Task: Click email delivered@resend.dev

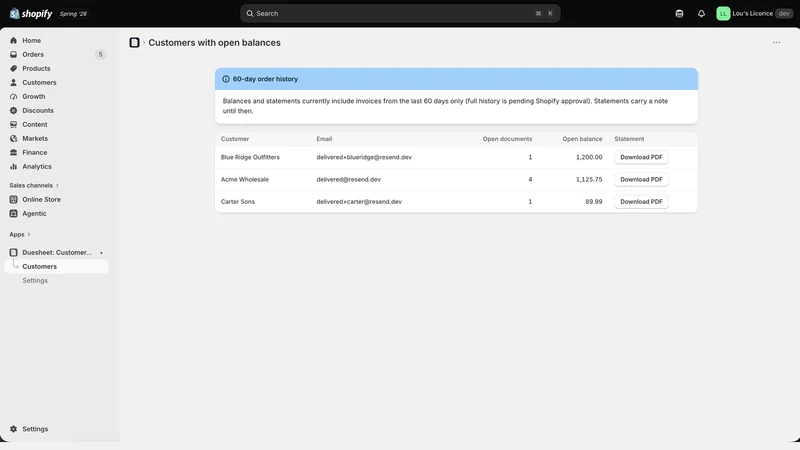Action: (x=348, y=180)
